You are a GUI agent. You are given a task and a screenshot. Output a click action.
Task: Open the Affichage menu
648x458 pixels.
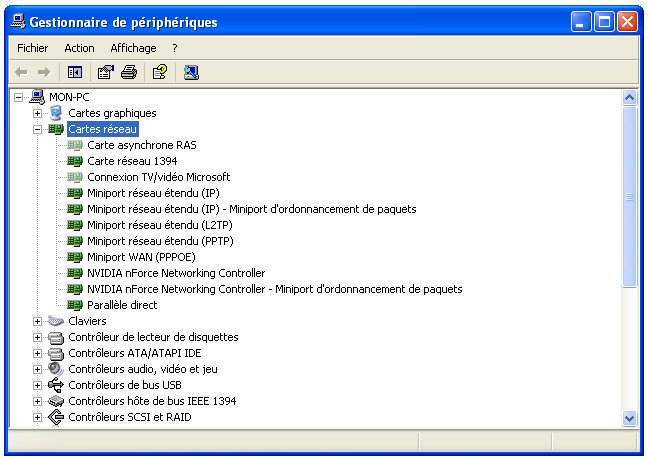coord(133,48)
